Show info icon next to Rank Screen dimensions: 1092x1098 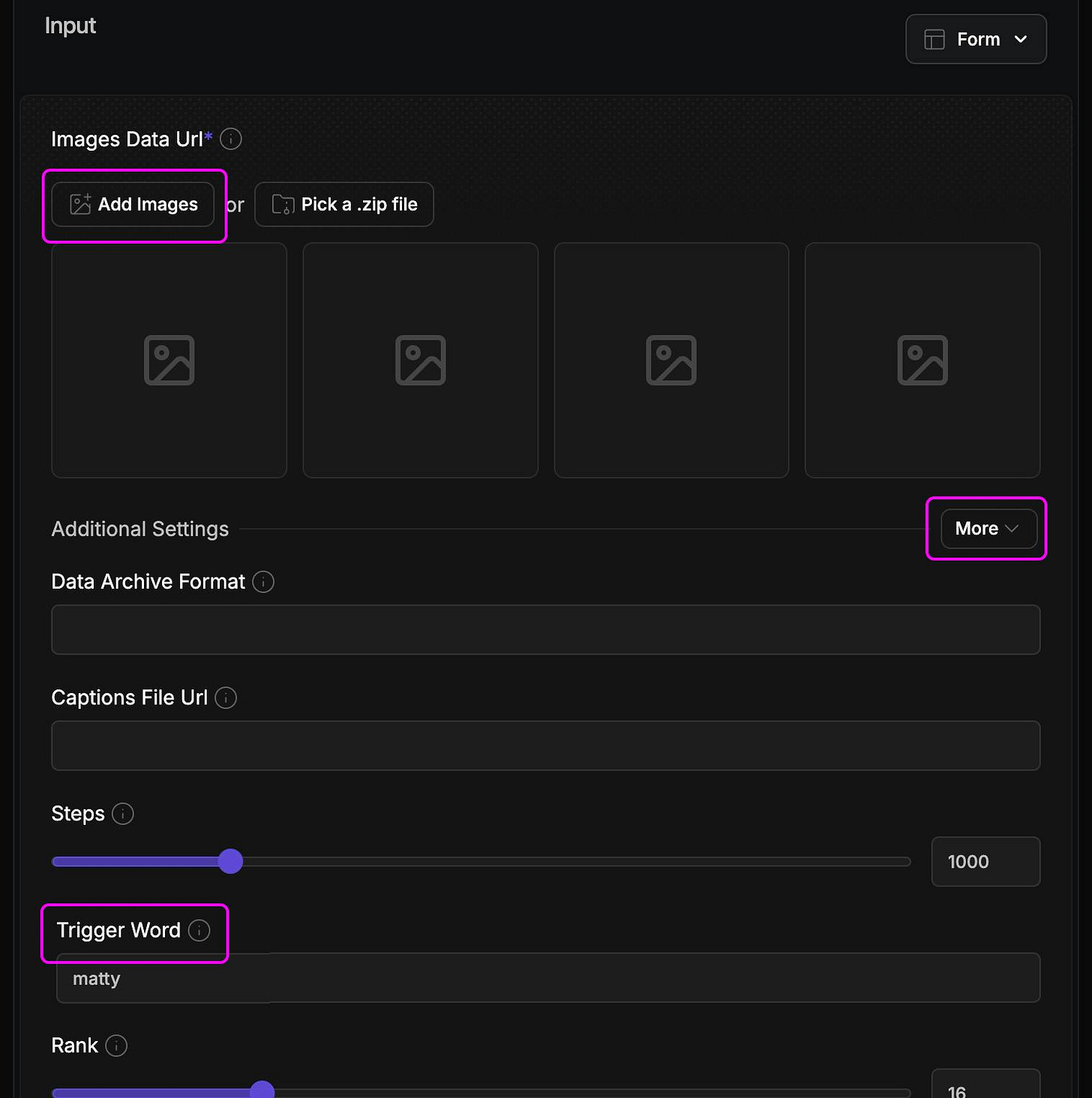click(x=116, y=1045)
